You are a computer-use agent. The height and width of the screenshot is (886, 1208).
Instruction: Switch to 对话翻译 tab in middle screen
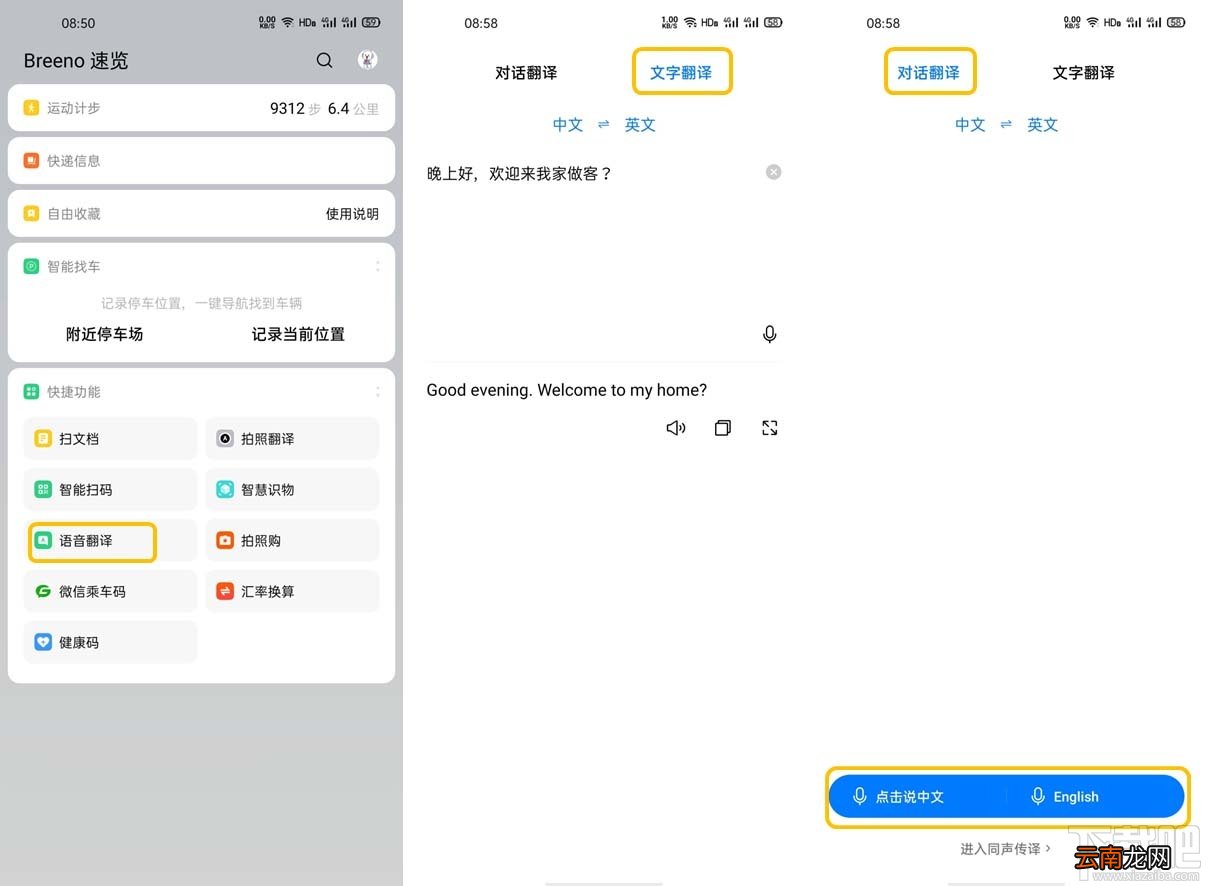(526, 73)
